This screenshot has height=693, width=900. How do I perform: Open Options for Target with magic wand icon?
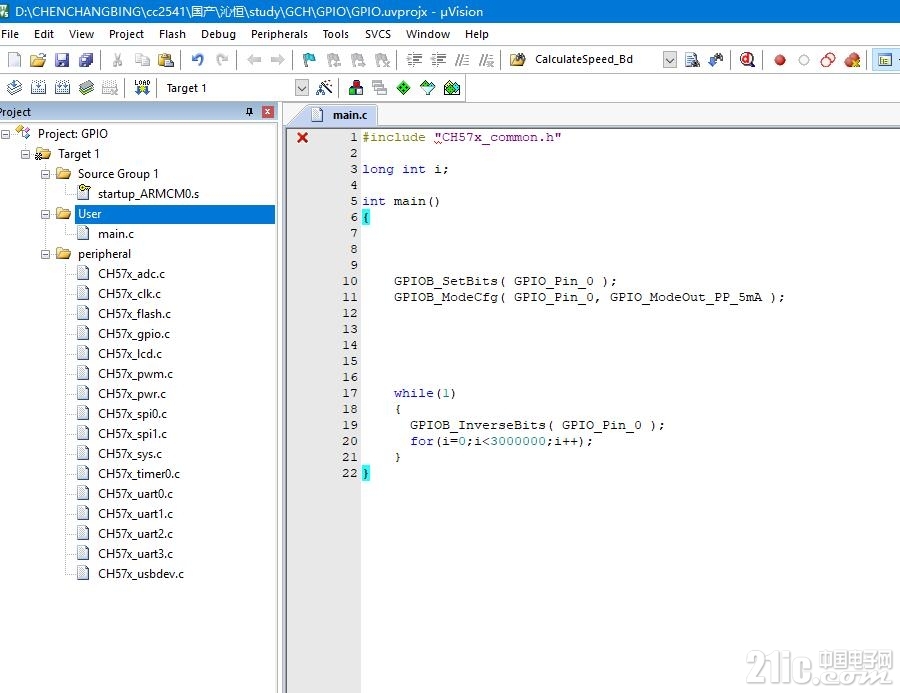[324, 87]
